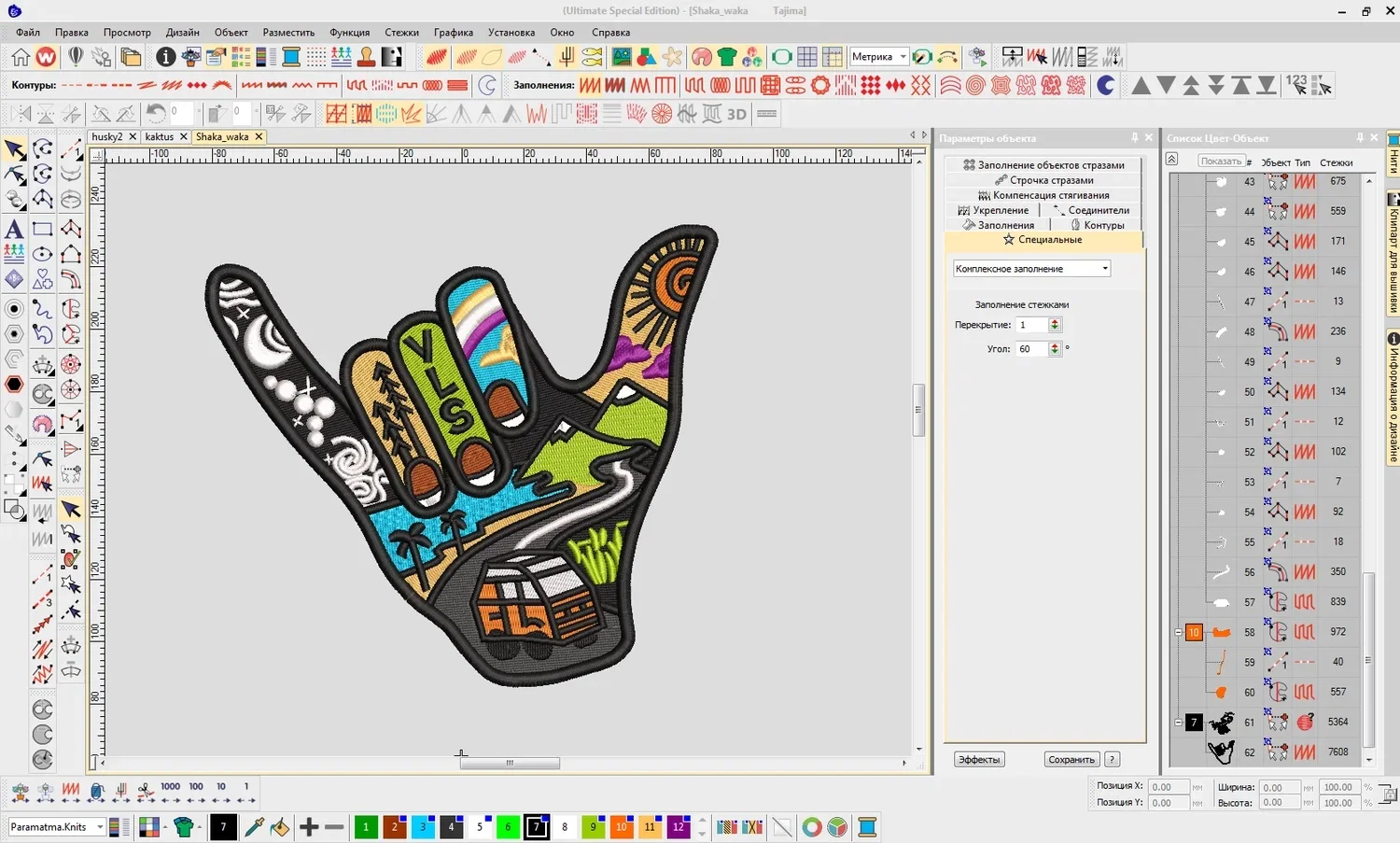Click the Позиция X value field
The height and width of the screenshot is (843, 1400).
[x=1169, y=787]
